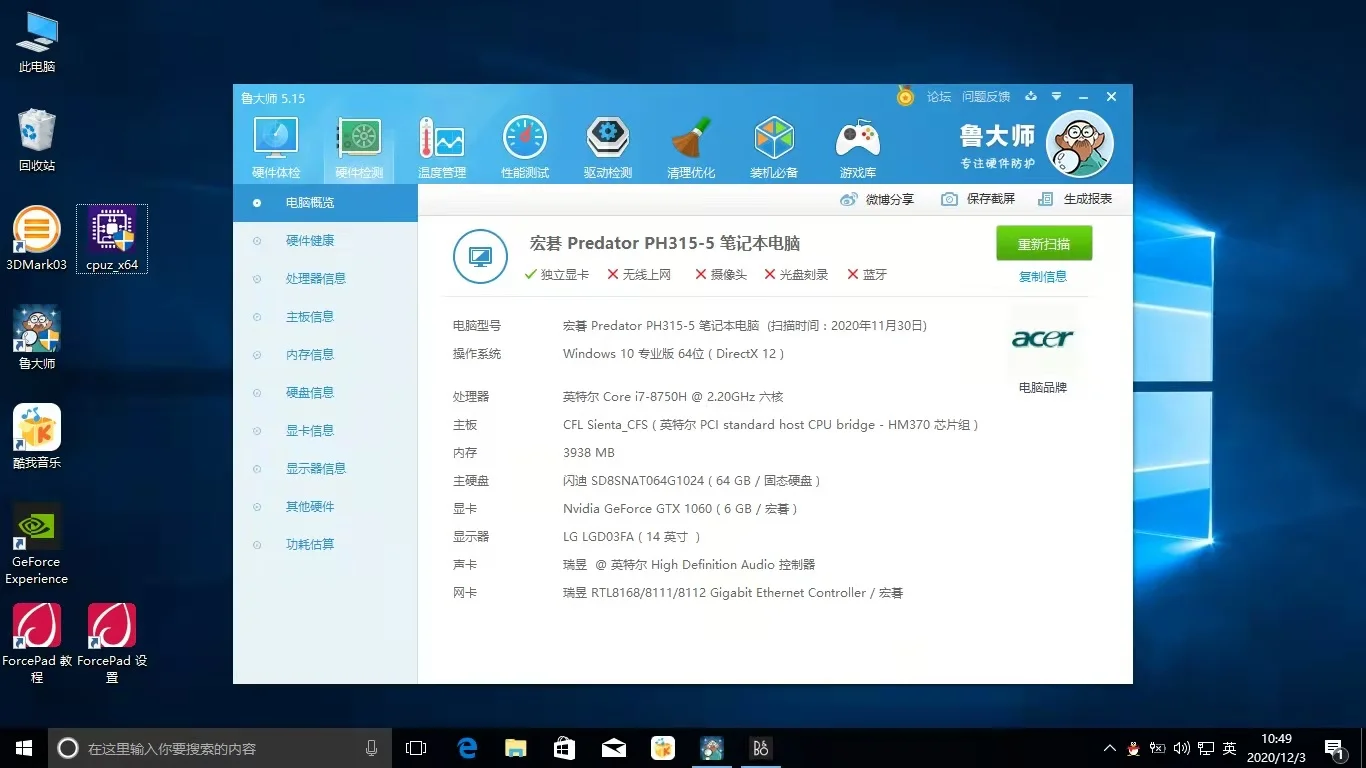Open the notification center icon
The height and width of the screenshot is (768, 1366).
click(x=1333, y=748)
